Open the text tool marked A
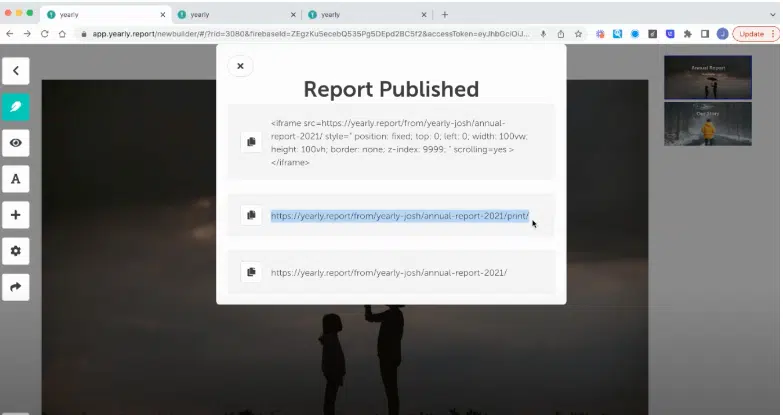 click(16, 179)
